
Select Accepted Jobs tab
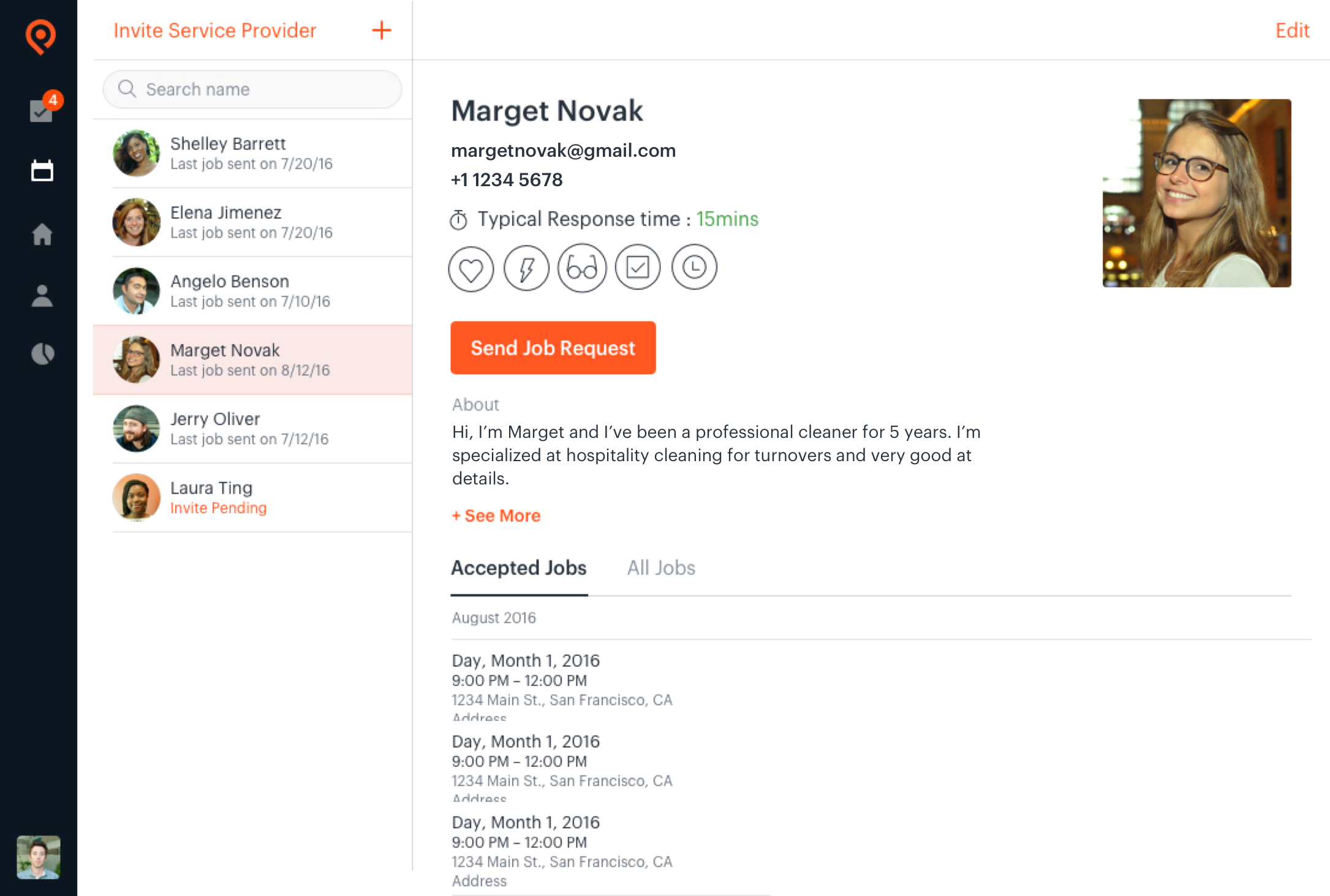518,568
